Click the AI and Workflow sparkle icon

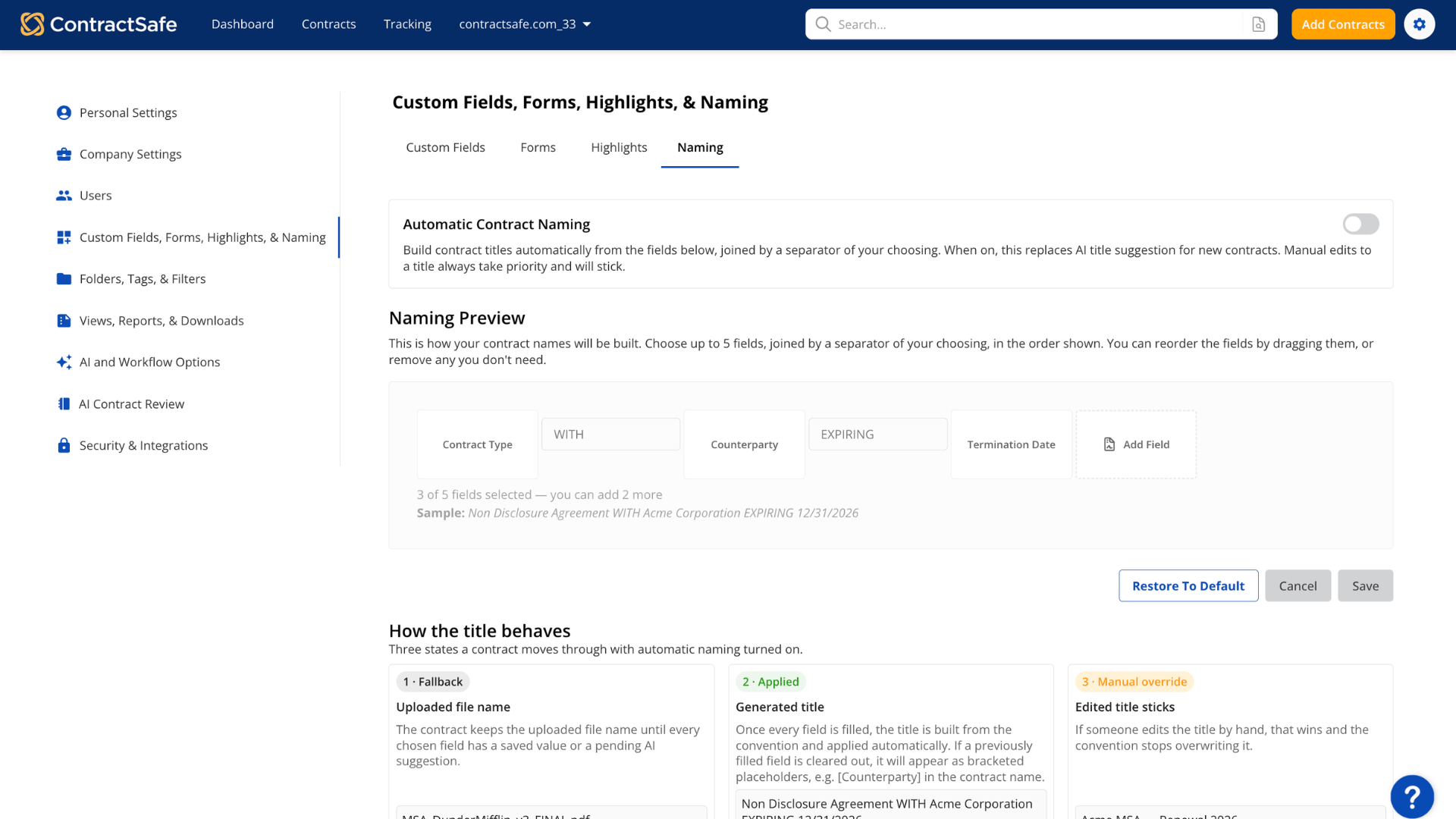point(64,362)
